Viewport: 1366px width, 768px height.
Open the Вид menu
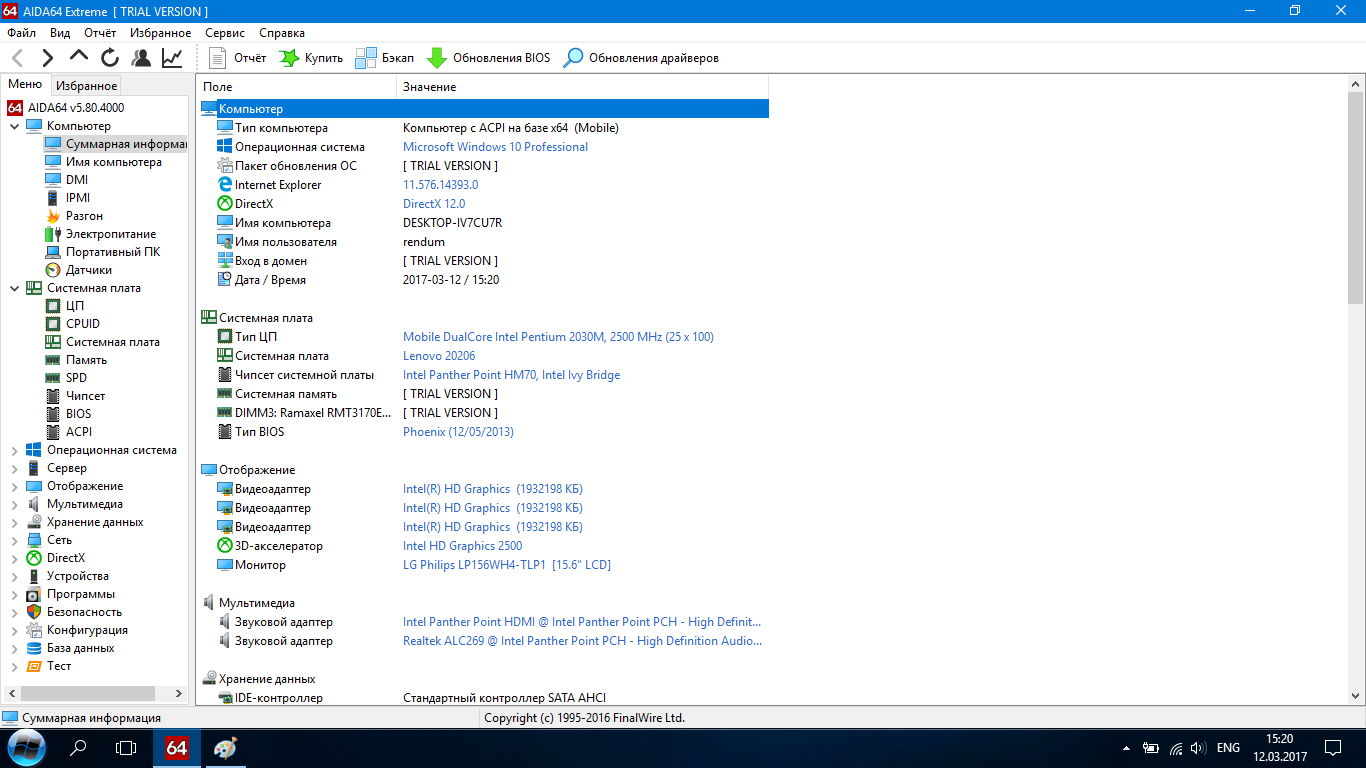pyautogui.click(x=60, y=33)
